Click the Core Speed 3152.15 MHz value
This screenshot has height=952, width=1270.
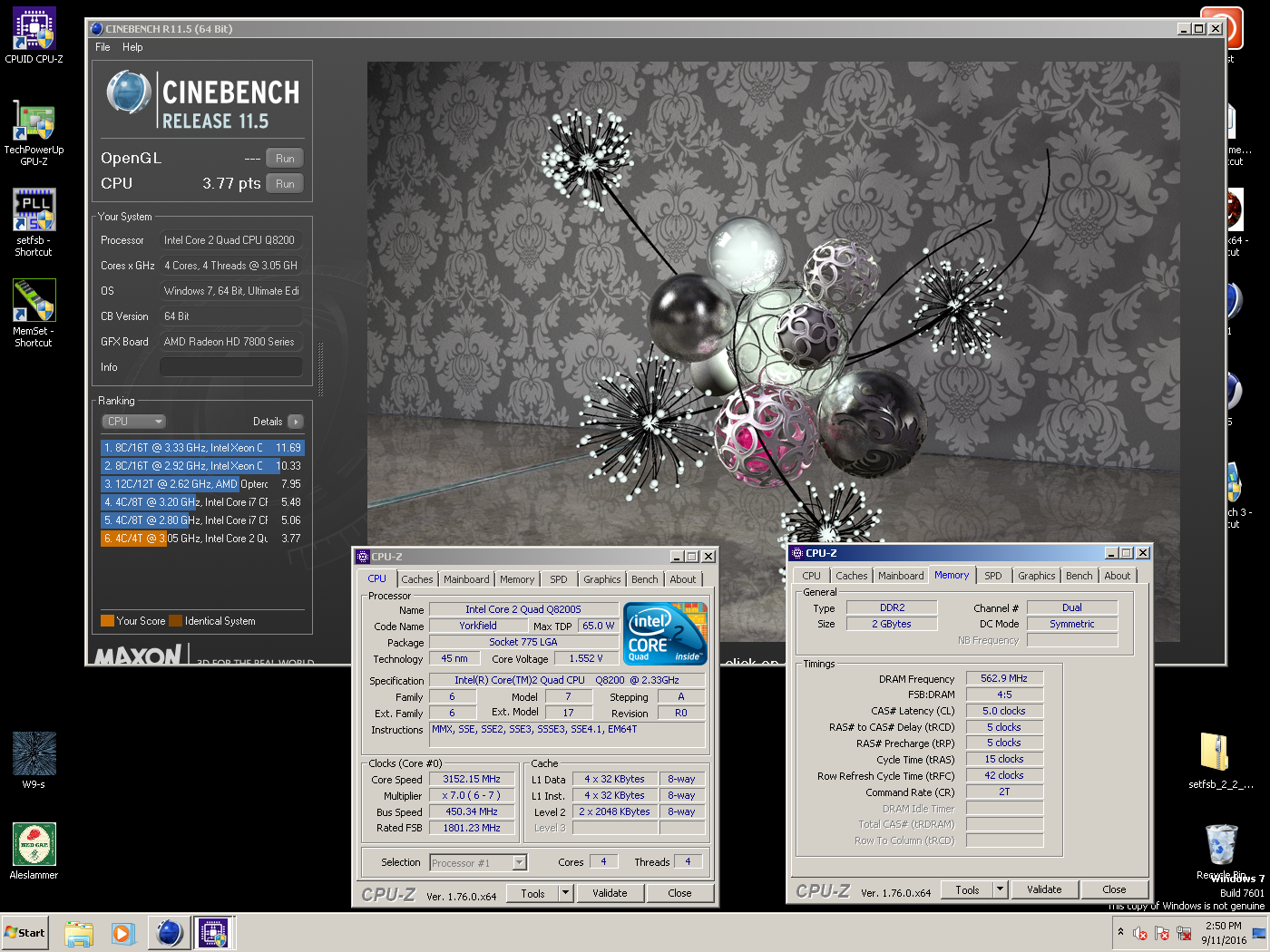click(x=472, y=780)
